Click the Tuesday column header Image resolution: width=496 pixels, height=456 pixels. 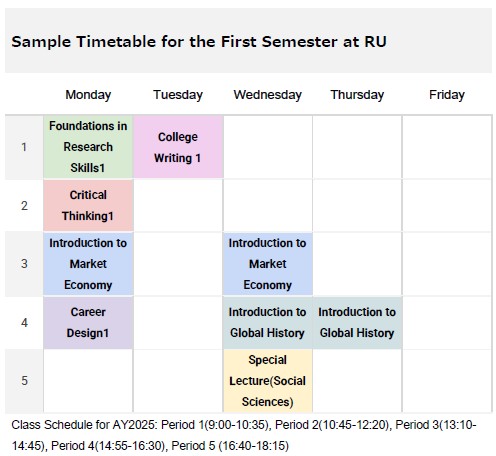(x=178, y=95)
